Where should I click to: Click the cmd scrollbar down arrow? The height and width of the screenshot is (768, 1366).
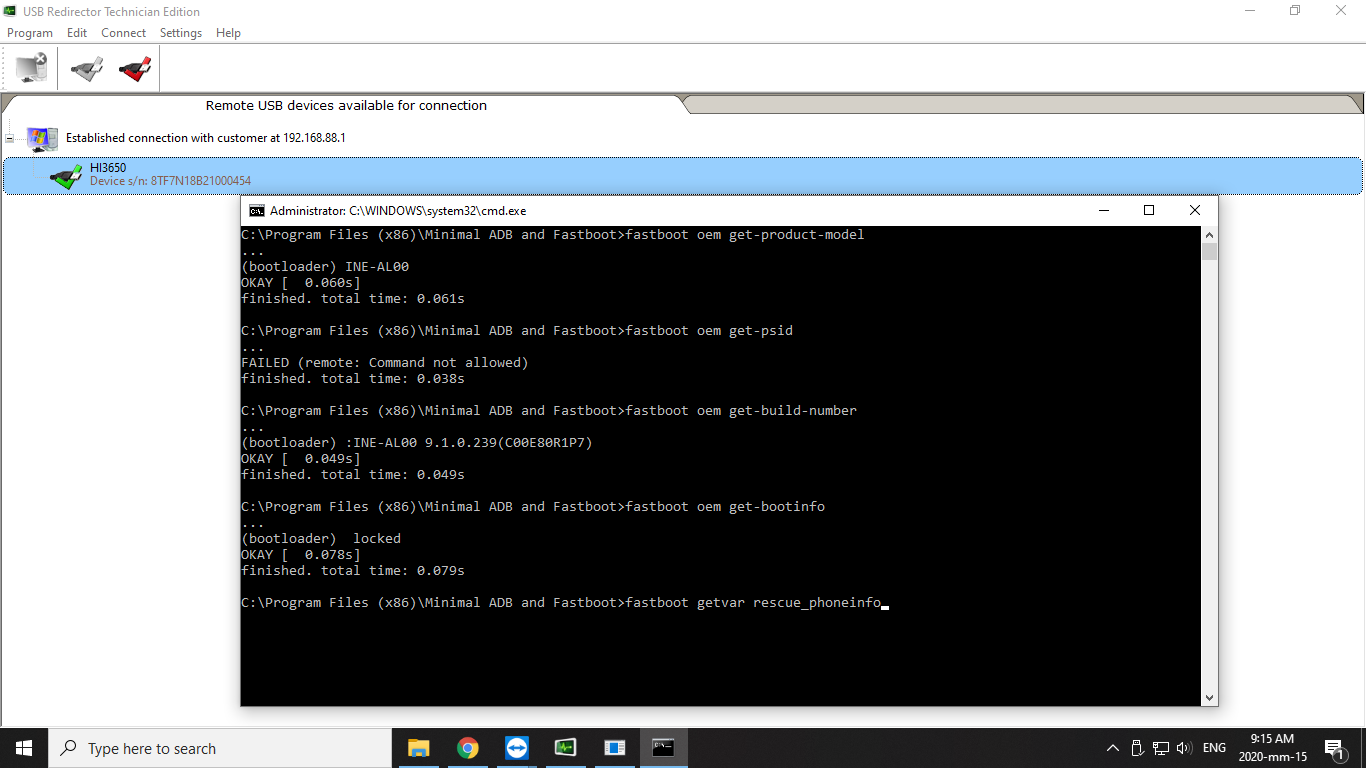(1209, 698)
